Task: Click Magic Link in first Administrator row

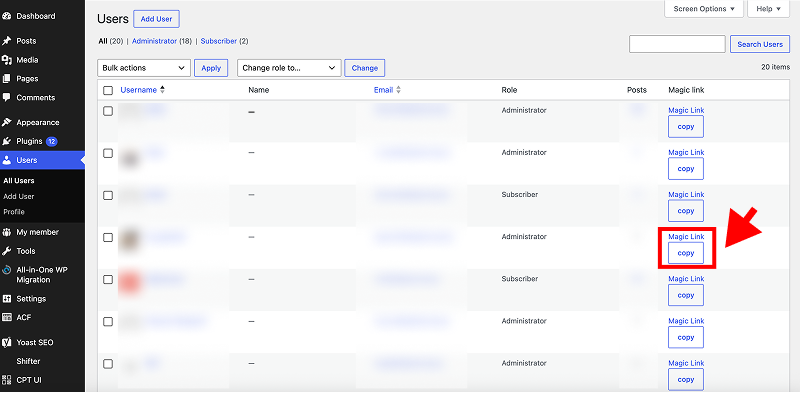Action: coord(686,110)
